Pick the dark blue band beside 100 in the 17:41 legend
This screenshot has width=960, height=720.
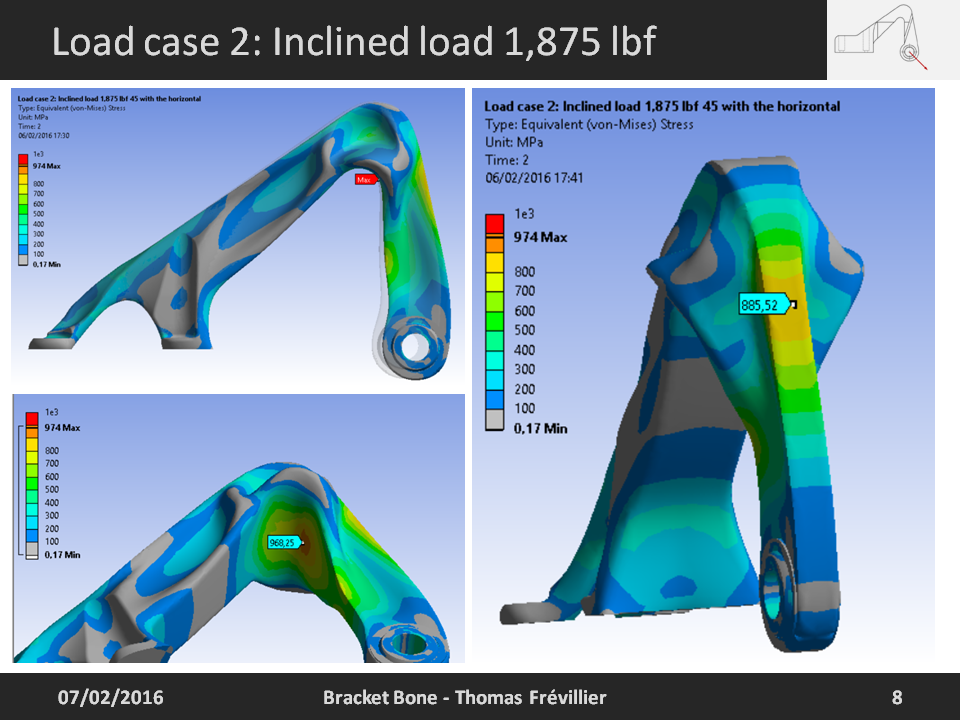[495, 400]
